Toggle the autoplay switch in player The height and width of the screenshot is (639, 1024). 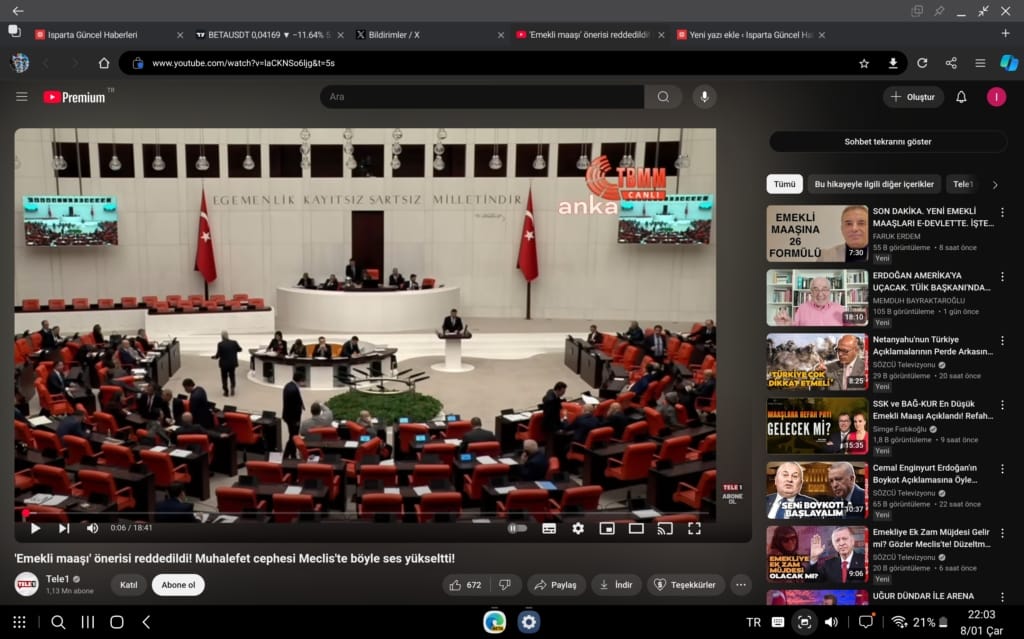[x=517, y=528]
